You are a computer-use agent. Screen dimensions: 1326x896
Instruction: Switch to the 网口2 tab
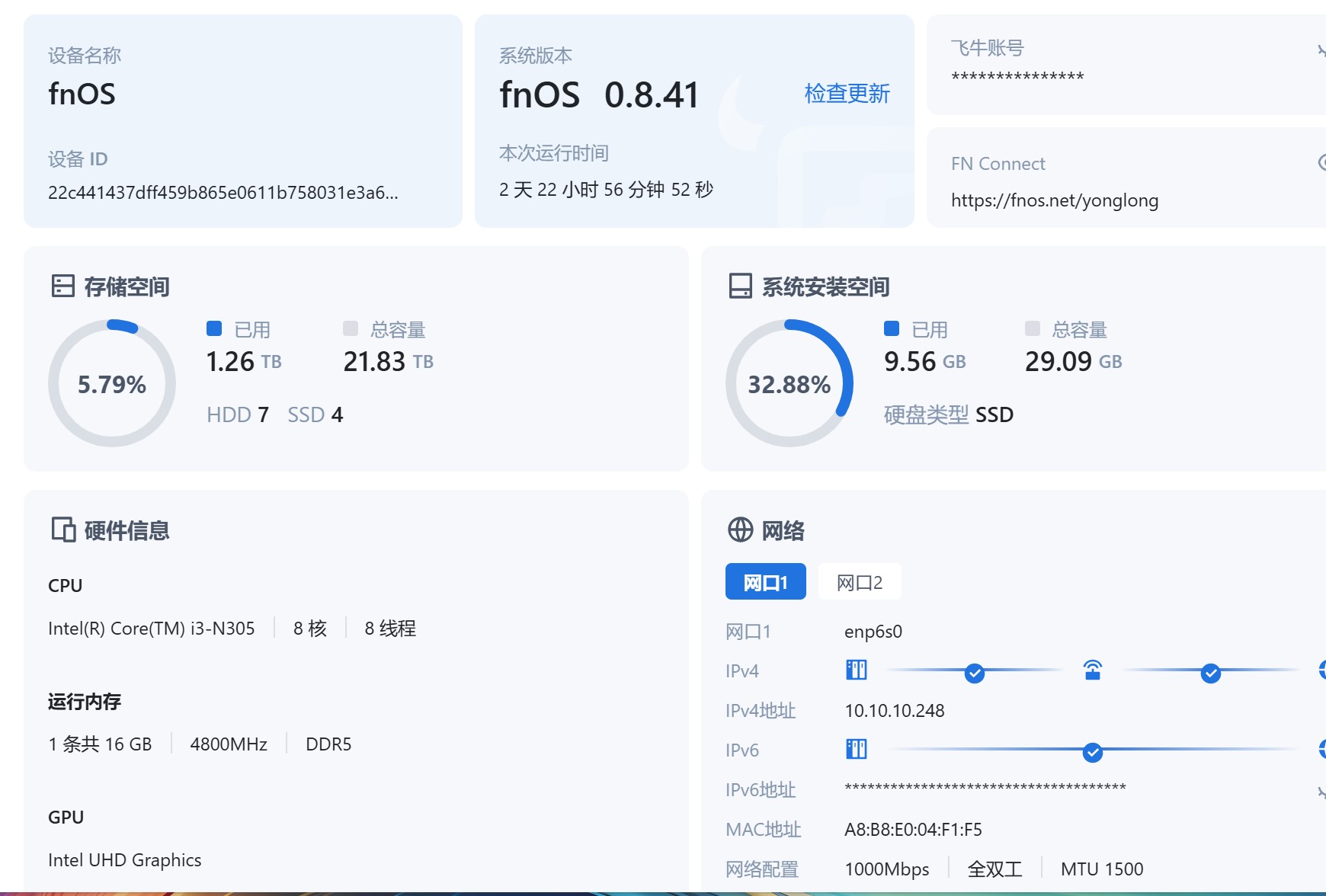[860, 582]
